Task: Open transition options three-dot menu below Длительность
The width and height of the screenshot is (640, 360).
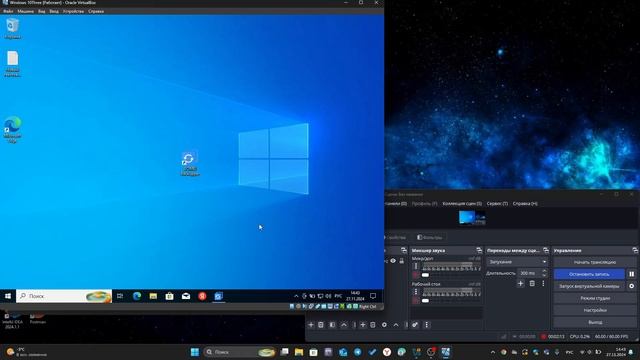Action: pos(543,283)
